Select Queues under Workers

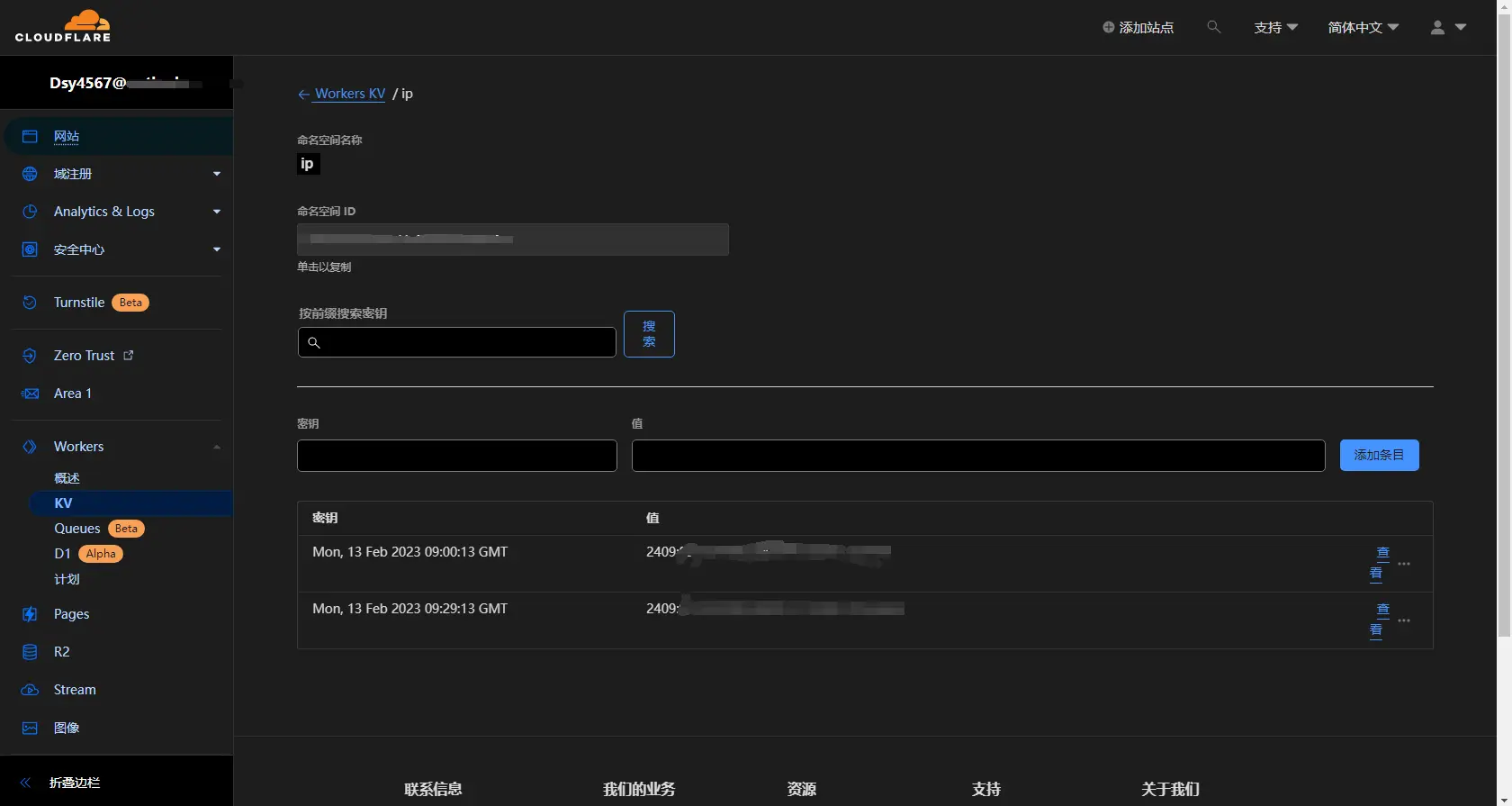click(x=77, y=529)
